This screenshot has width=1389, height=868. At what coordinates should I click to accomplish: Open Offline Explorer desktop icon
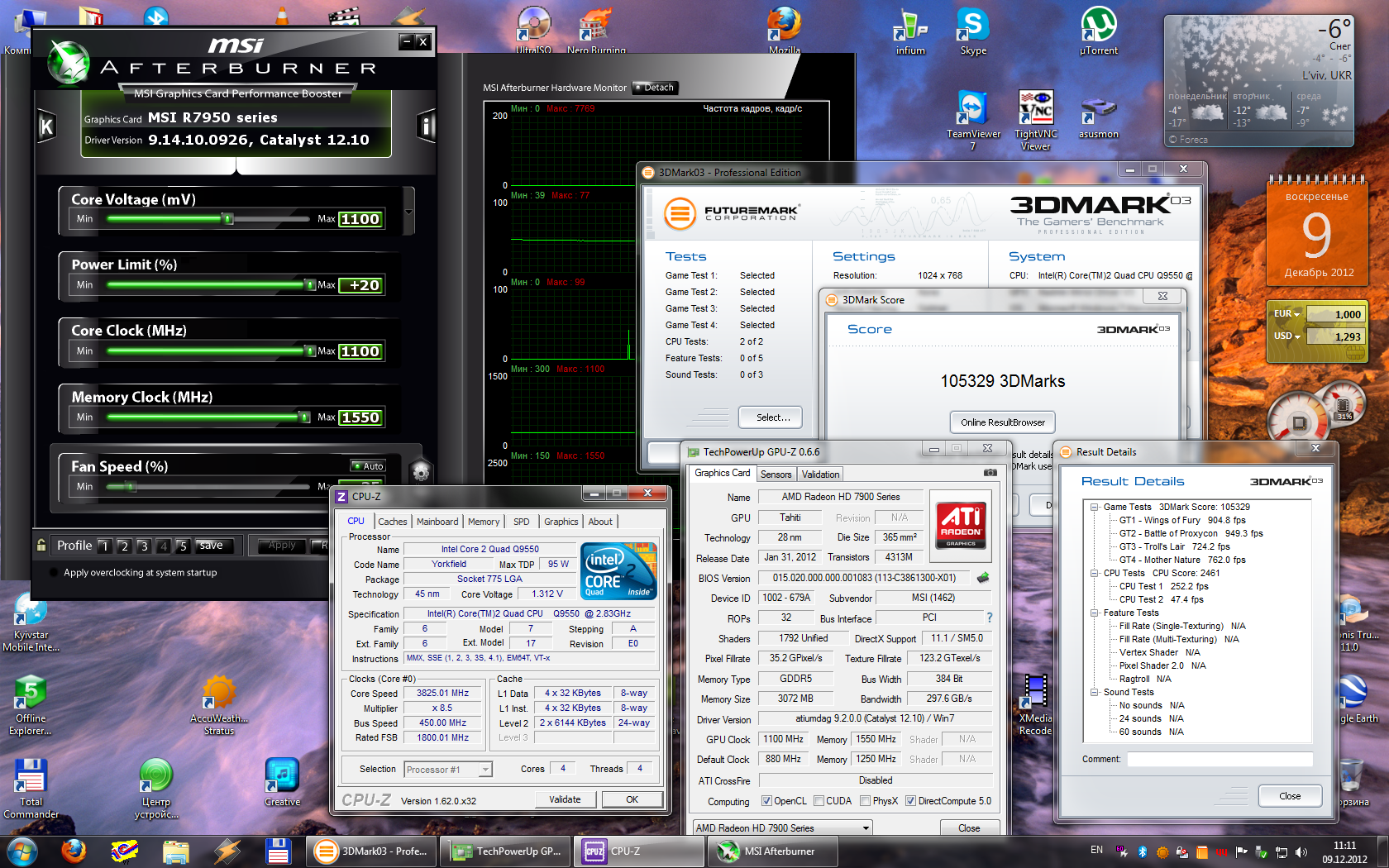click(31, 705)
